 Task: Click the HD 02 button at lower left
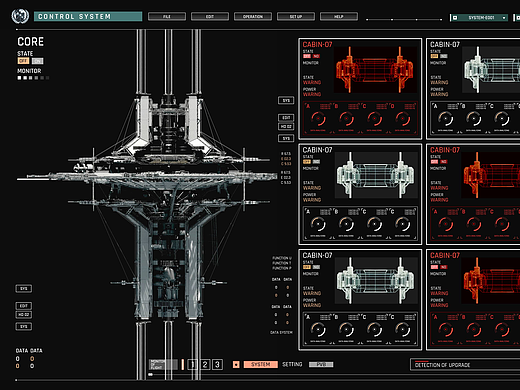click(24, 314)
